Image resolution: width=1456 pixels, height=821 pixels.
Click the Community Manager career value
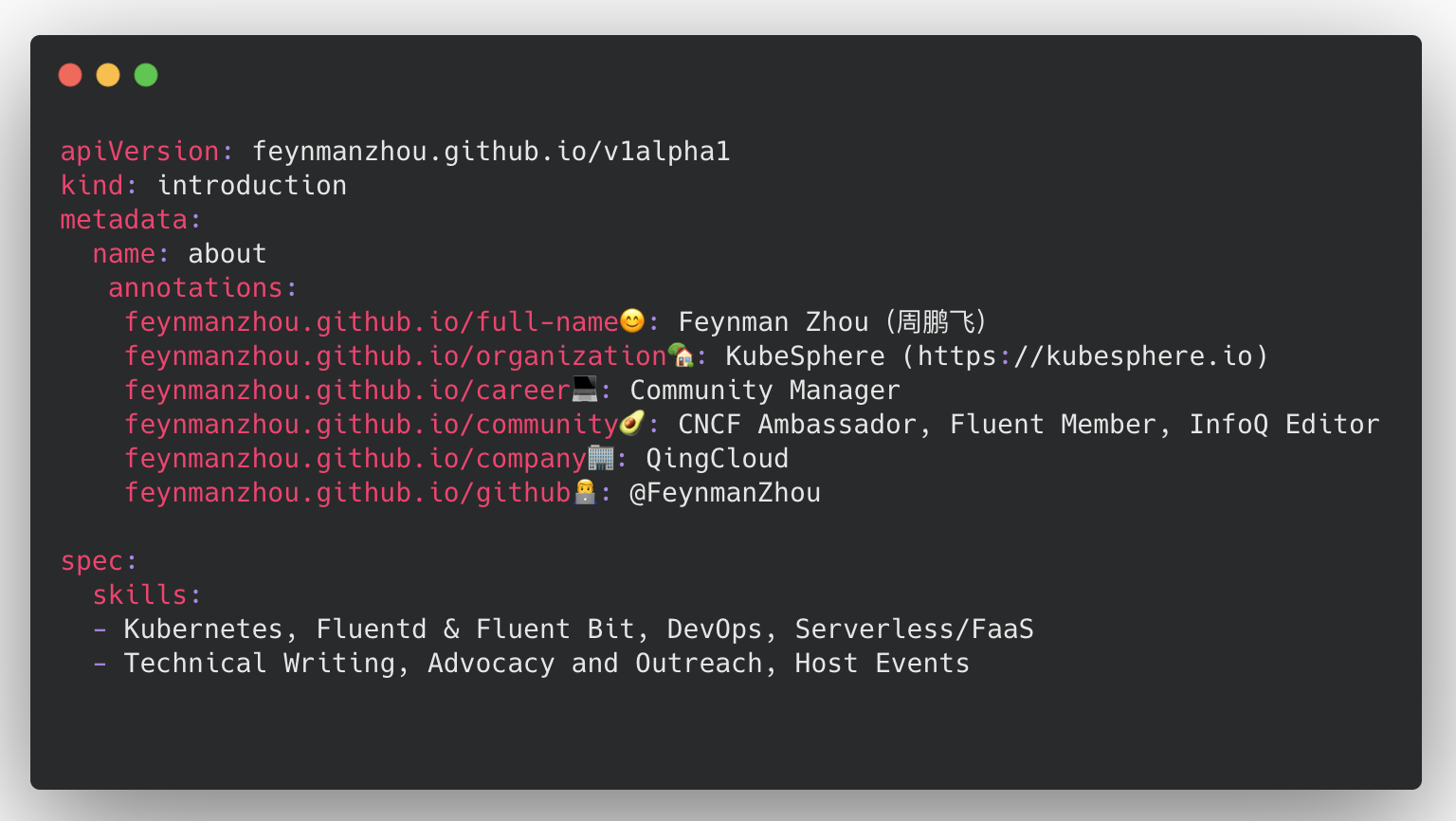pos(765,391)
